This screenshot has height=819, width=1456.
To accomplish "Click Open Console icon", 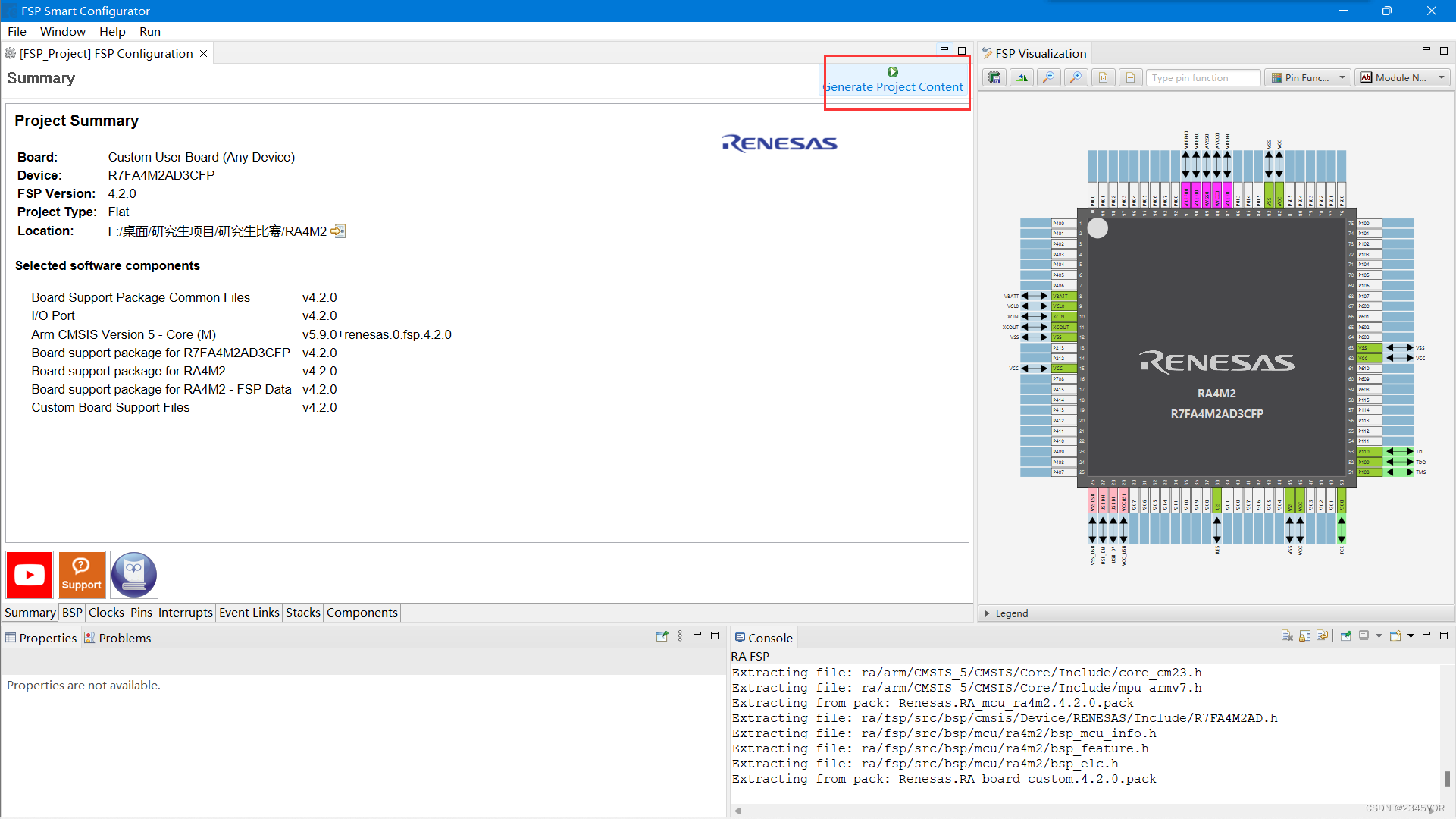I will click(1395, 635).
